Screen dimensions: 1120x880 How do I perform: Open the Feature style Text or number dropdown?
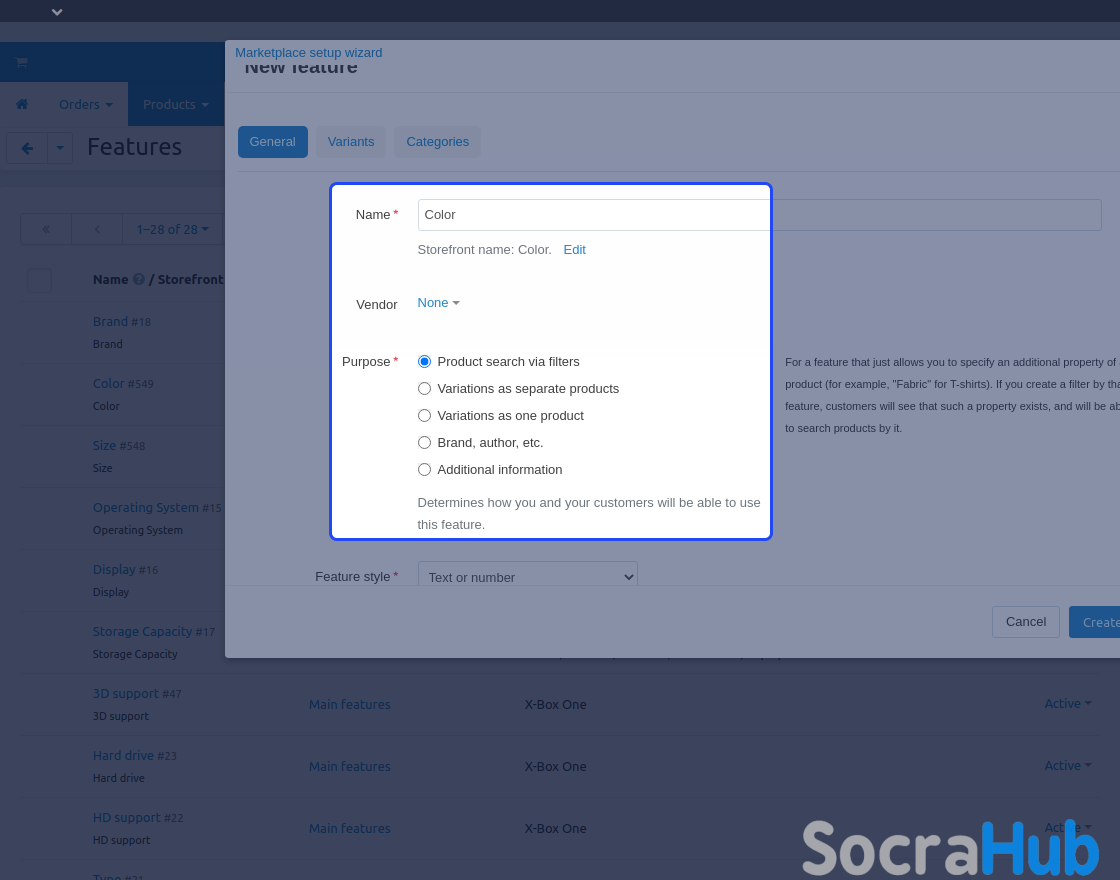[528, 575]
